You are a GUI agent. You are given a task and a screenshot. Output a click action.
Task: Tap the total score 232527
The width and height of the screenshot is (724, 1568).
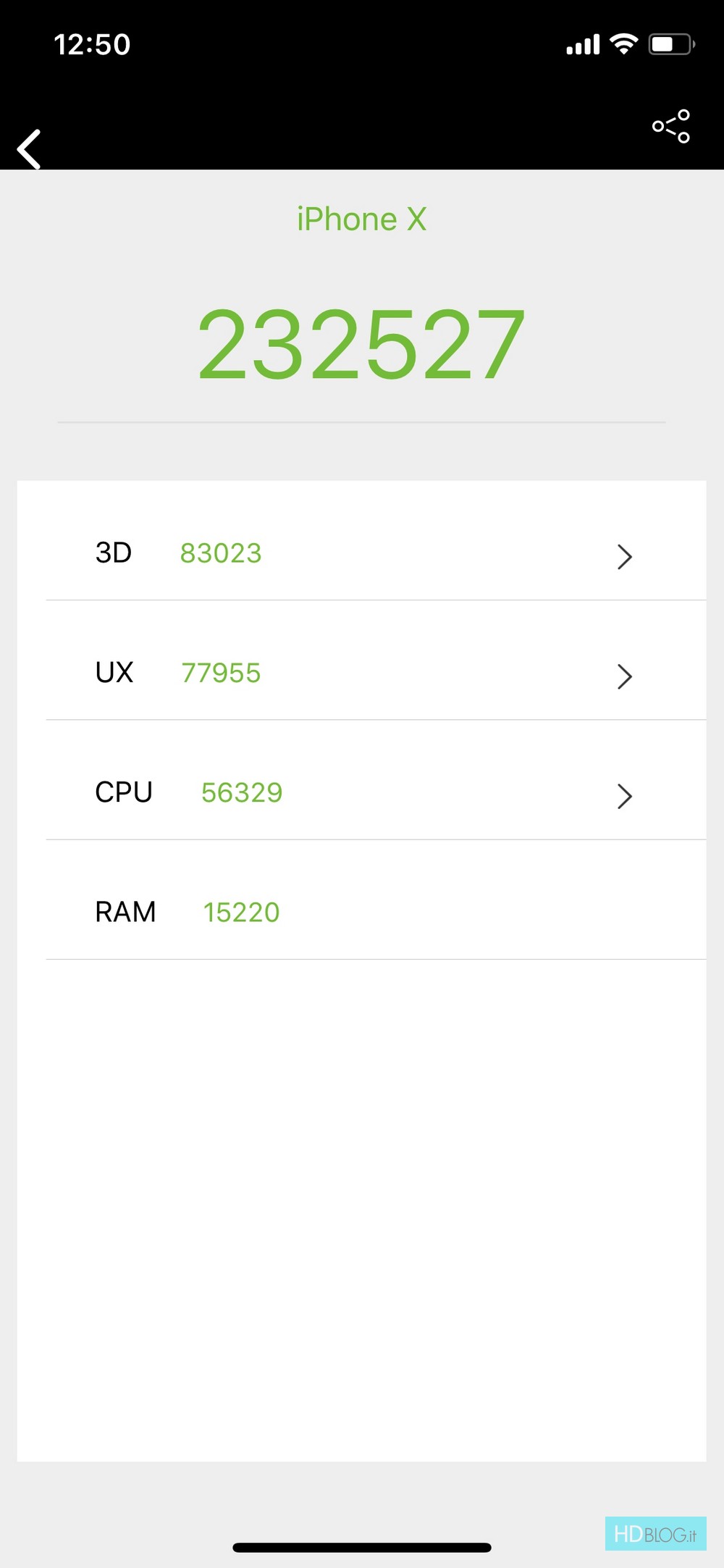361,343
